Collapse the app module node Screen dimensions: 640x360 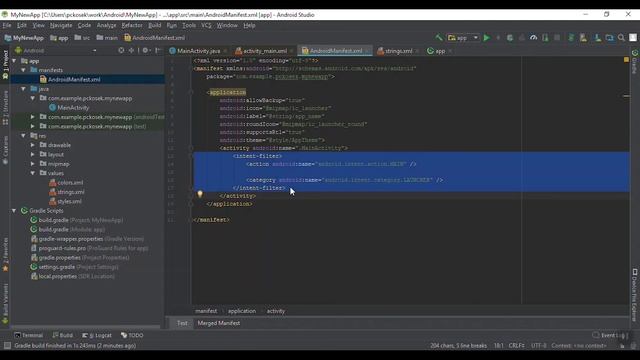14,61
